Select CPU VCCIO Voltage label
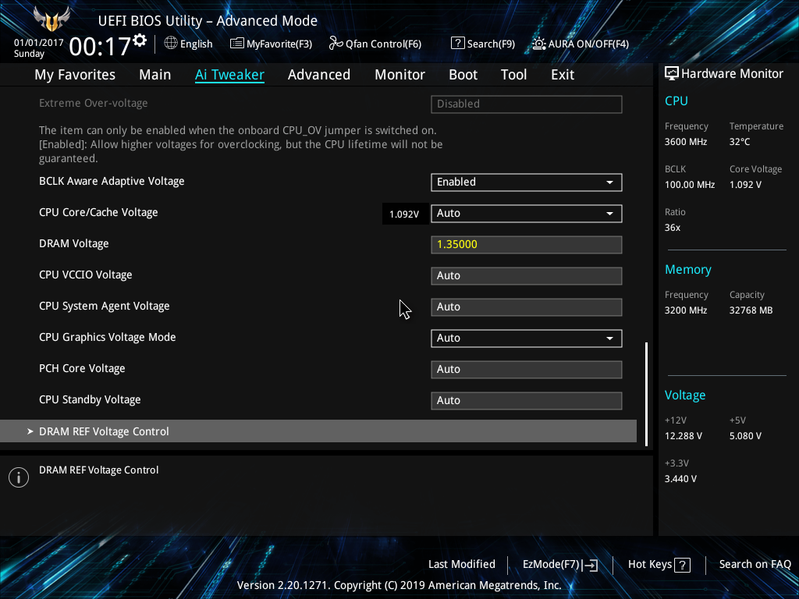The height and width of the screenshot is (599, 799). pos(86,275)
